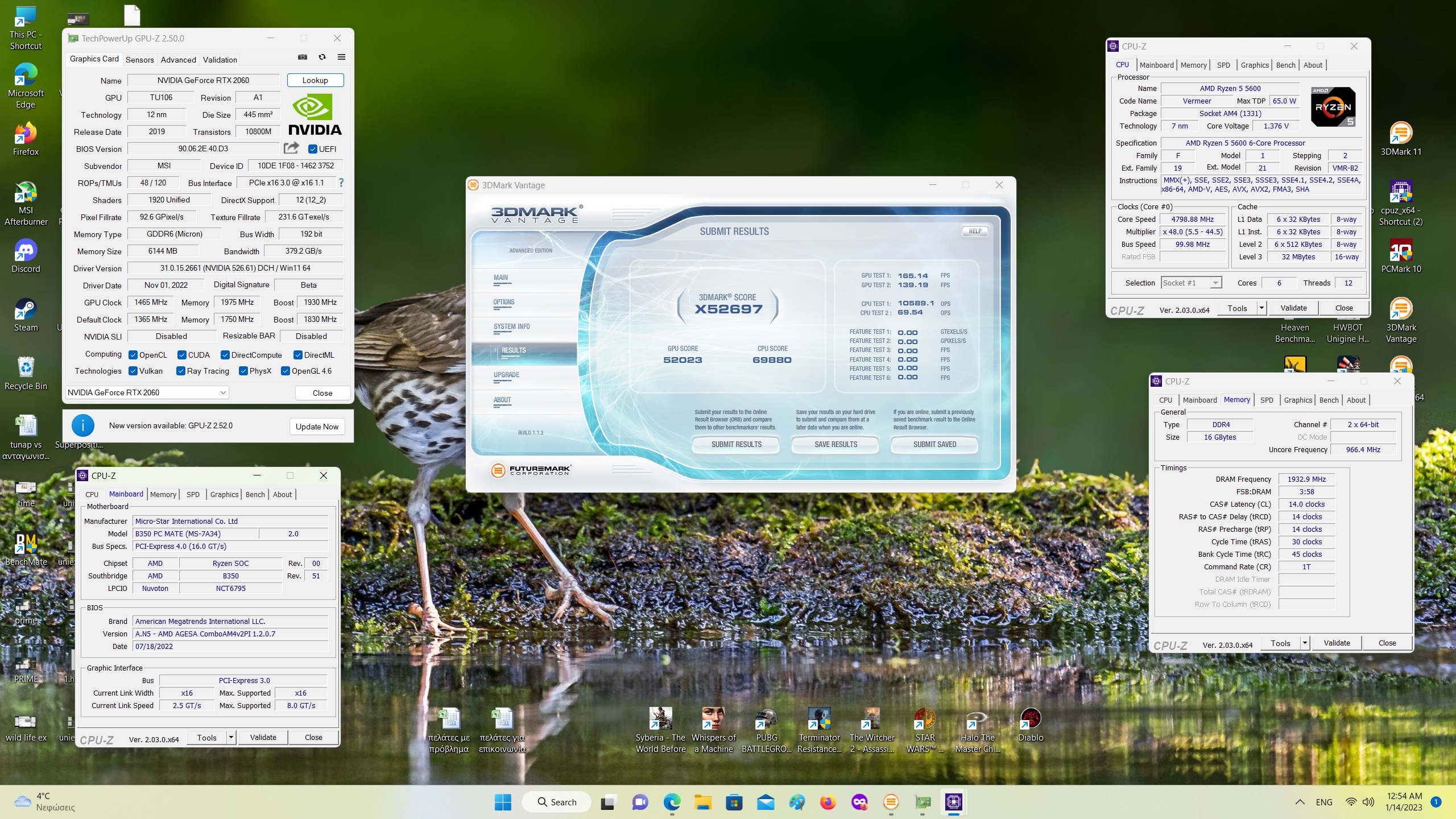Open SYSTEM INFO in 3DMark Vantage sidebar
1456x819 pixels.
click(x=511, y=326)
